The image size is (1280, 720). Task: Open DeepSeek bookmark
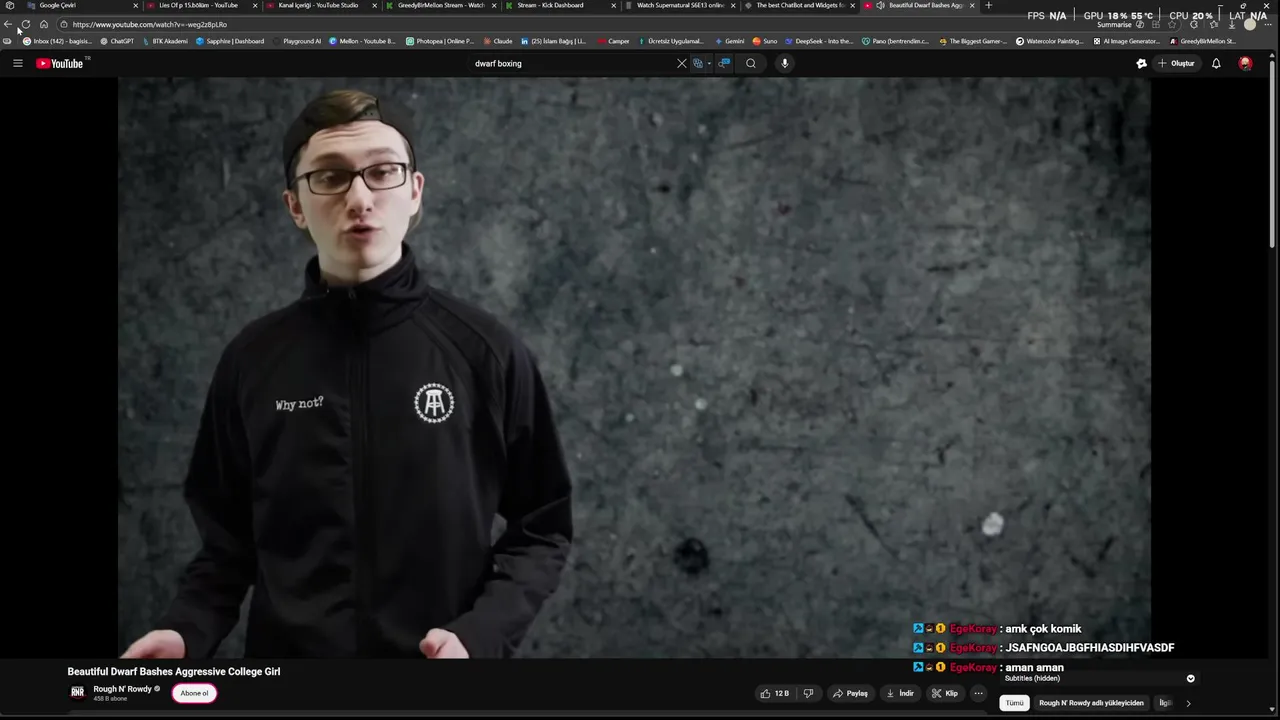[x=819, y=41]
